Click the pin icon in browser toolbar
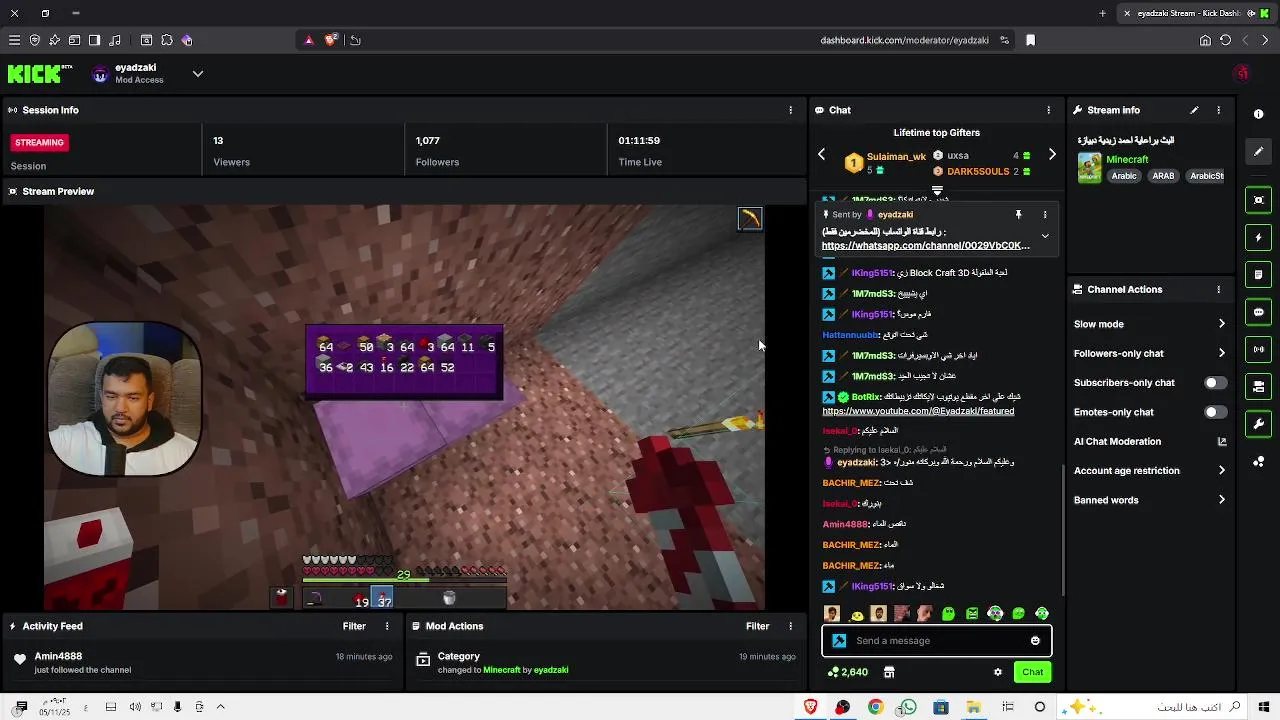This screenshot has height=720, width=1280. (54, 40)
